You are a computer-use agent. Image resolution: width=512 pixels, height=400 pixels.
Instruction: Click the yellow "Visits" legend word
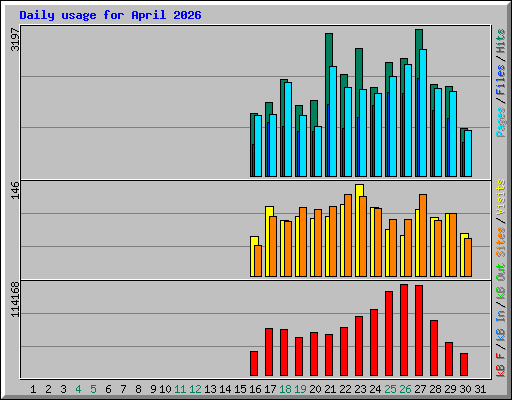[x=501, y=197]
